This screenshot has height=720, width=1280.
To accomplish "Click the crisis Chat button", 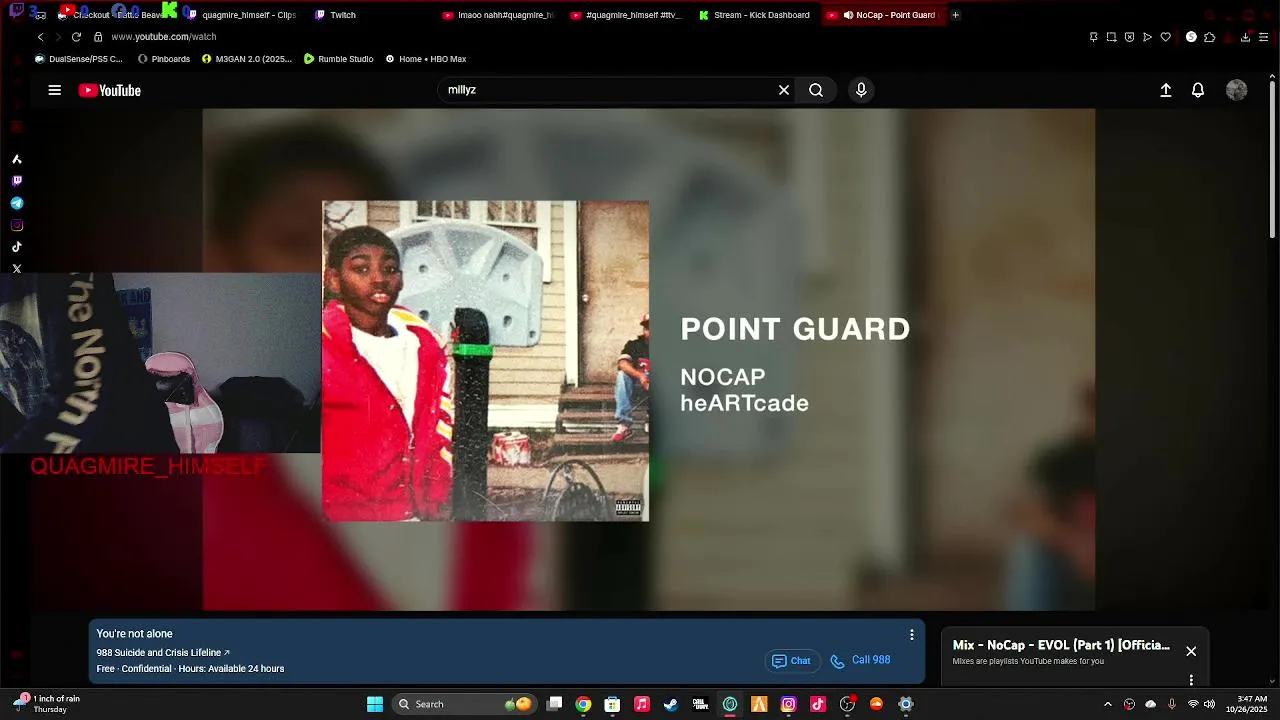I will (x=791, y=661).
